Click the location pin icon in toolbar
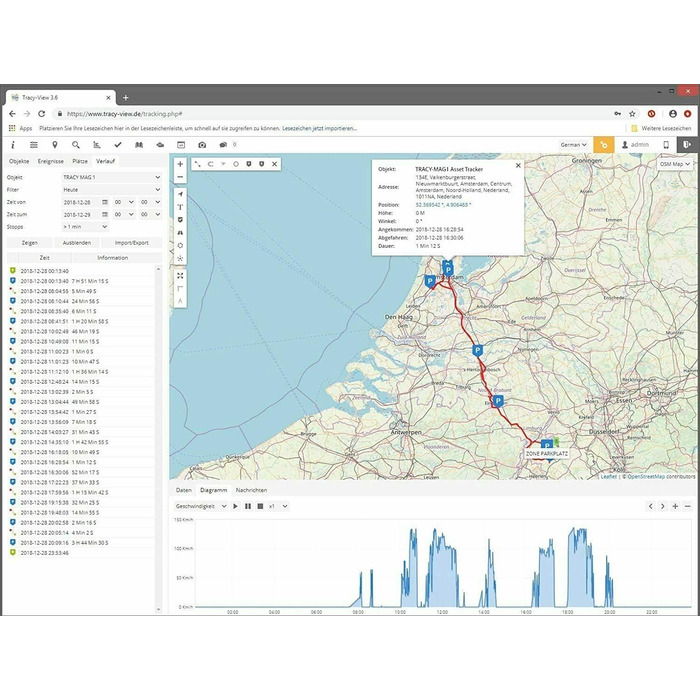This screenshot has width=700, height=700. pyautogui.click(x=55, y=145)
